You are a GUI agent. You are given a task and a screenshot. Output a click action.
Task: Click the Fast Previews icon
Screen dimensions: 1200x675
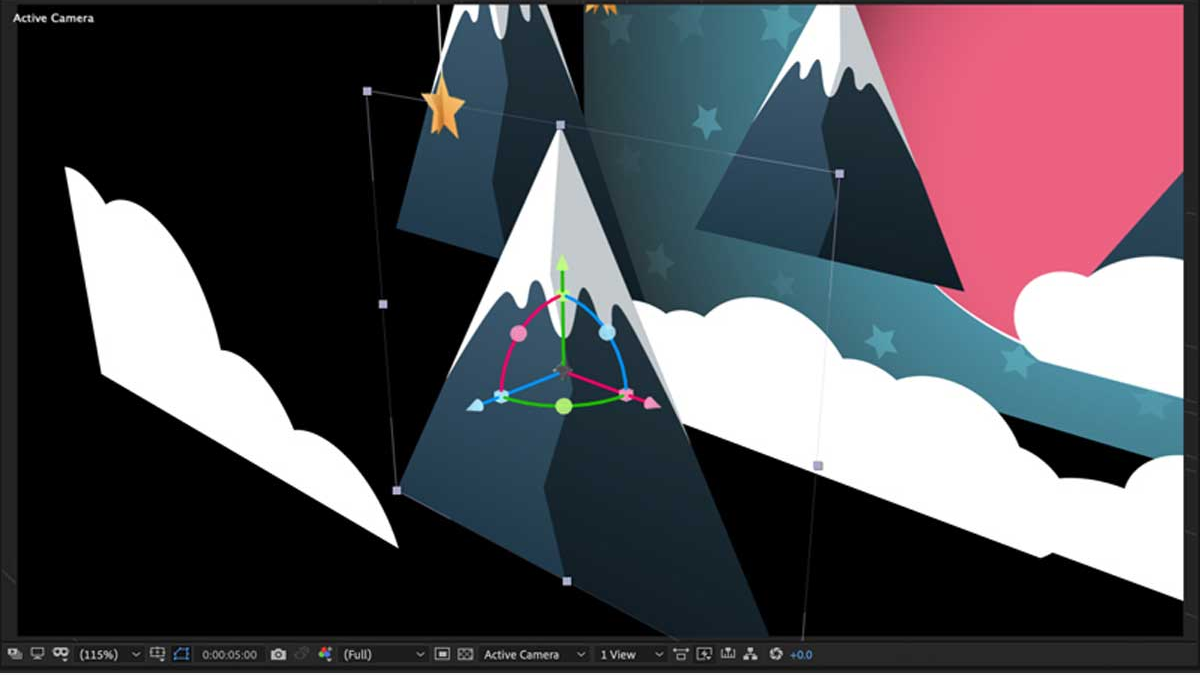(704, 654)
